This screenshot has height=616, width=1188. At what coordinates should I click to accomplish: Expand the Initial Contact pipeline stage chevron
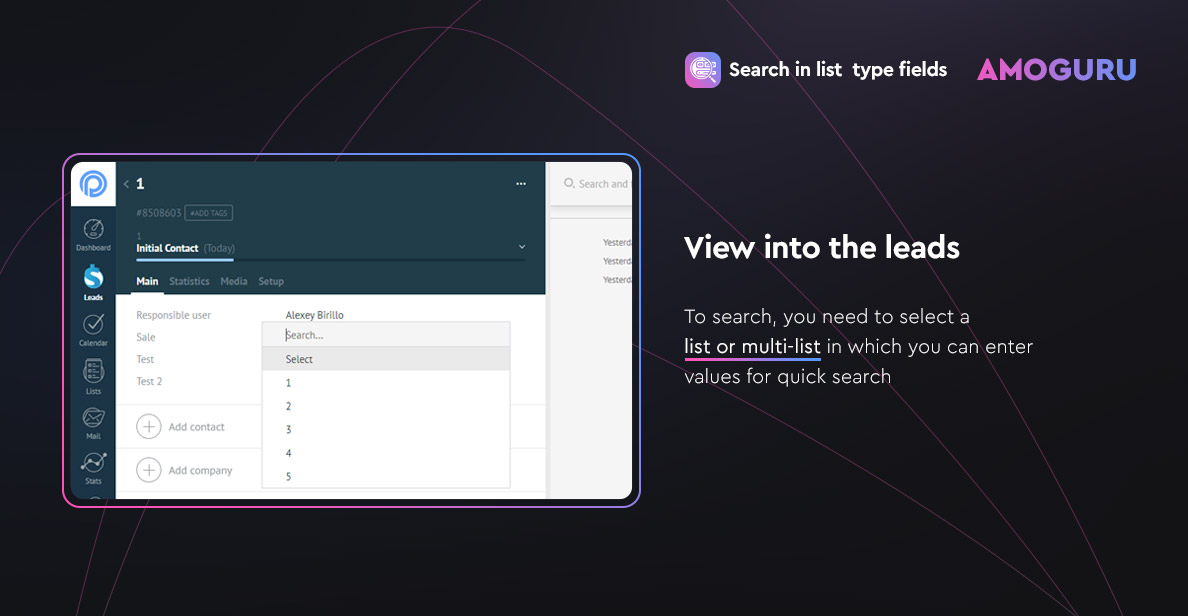pyautogui.click(x=521, y=247)
